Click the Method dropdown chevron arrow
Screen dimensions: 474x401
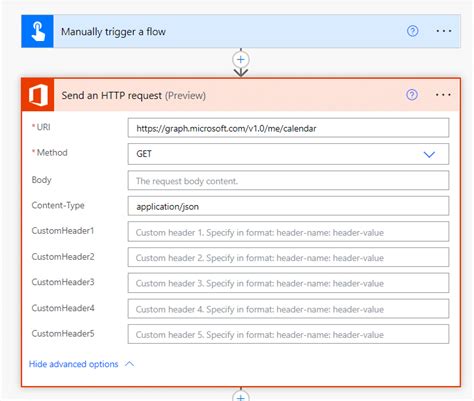pos(429,154)
